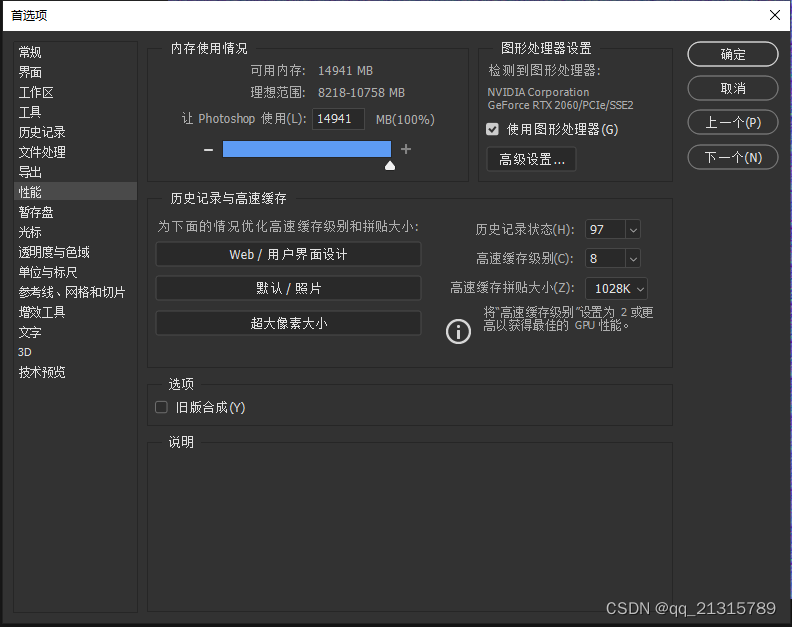792x627 pixels.
Task: Select the 3D category
Action: point(75,352)
